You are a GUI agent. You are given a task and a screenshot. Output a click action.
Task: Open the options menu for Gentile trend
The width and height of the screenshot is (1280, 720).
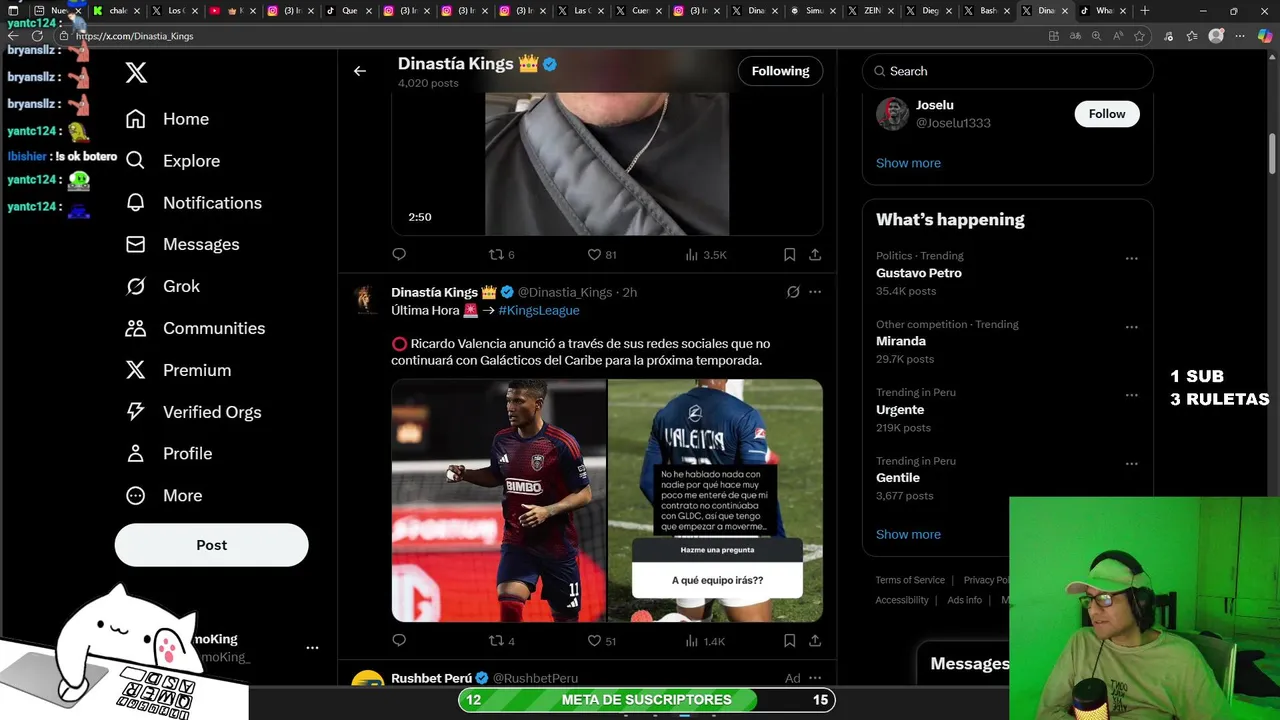[x=1131, y=464]
